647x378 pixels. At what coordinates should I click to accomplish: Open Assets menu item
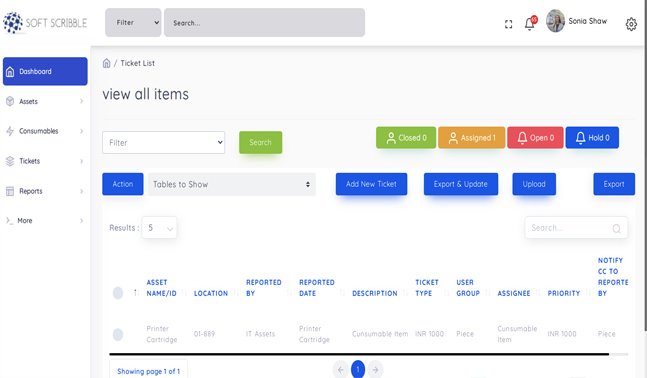tap(45, 101)
